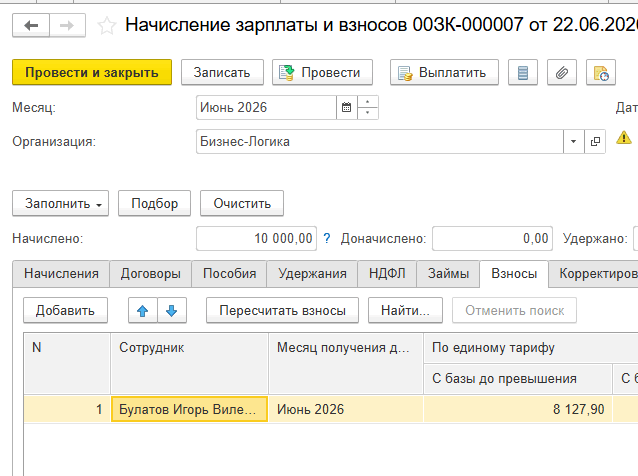Click the Июнь 2026 cell in the table row
This screenshot has height=476, width=638.
point(346,409)
